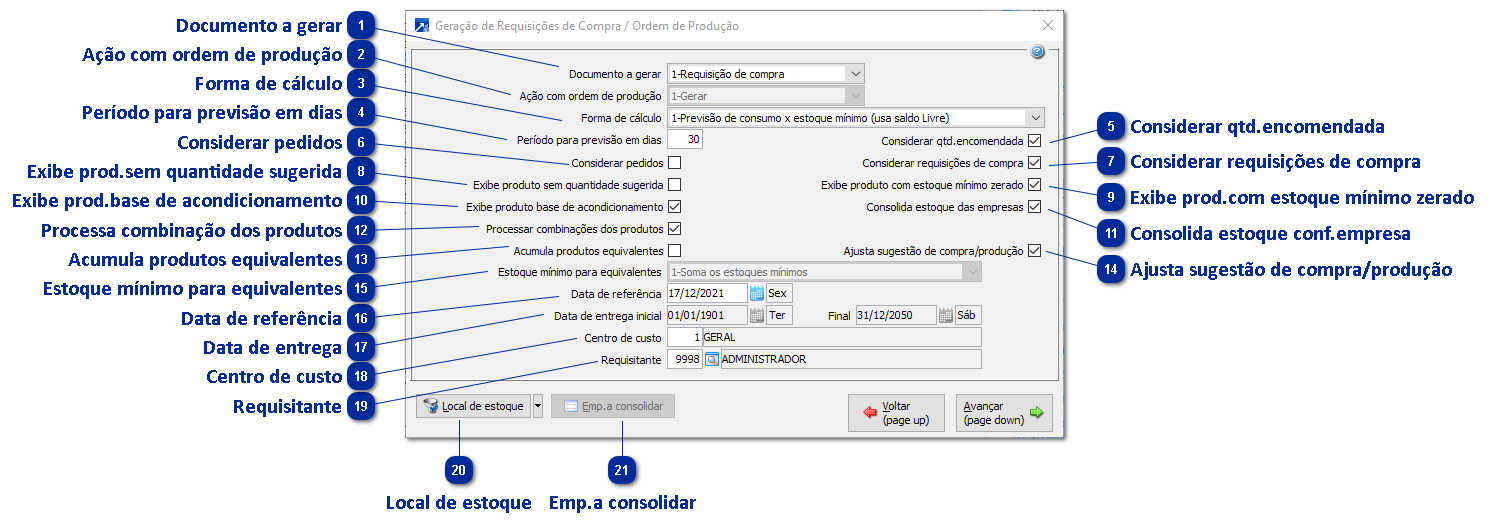This screenshot has height=531, width=1490.
Task: Click the Data de referência date field
Action: pos(707,294)
